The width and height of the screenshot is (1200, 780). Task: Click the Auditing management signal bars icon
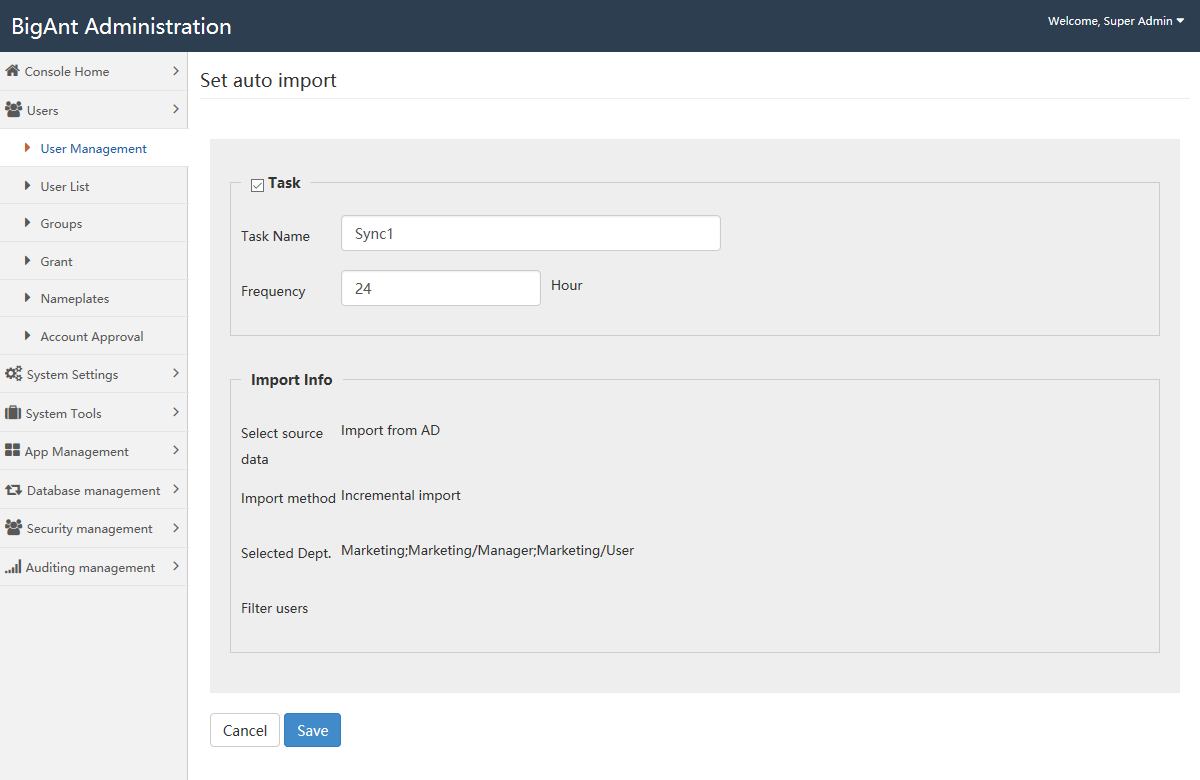click(13, 567)
